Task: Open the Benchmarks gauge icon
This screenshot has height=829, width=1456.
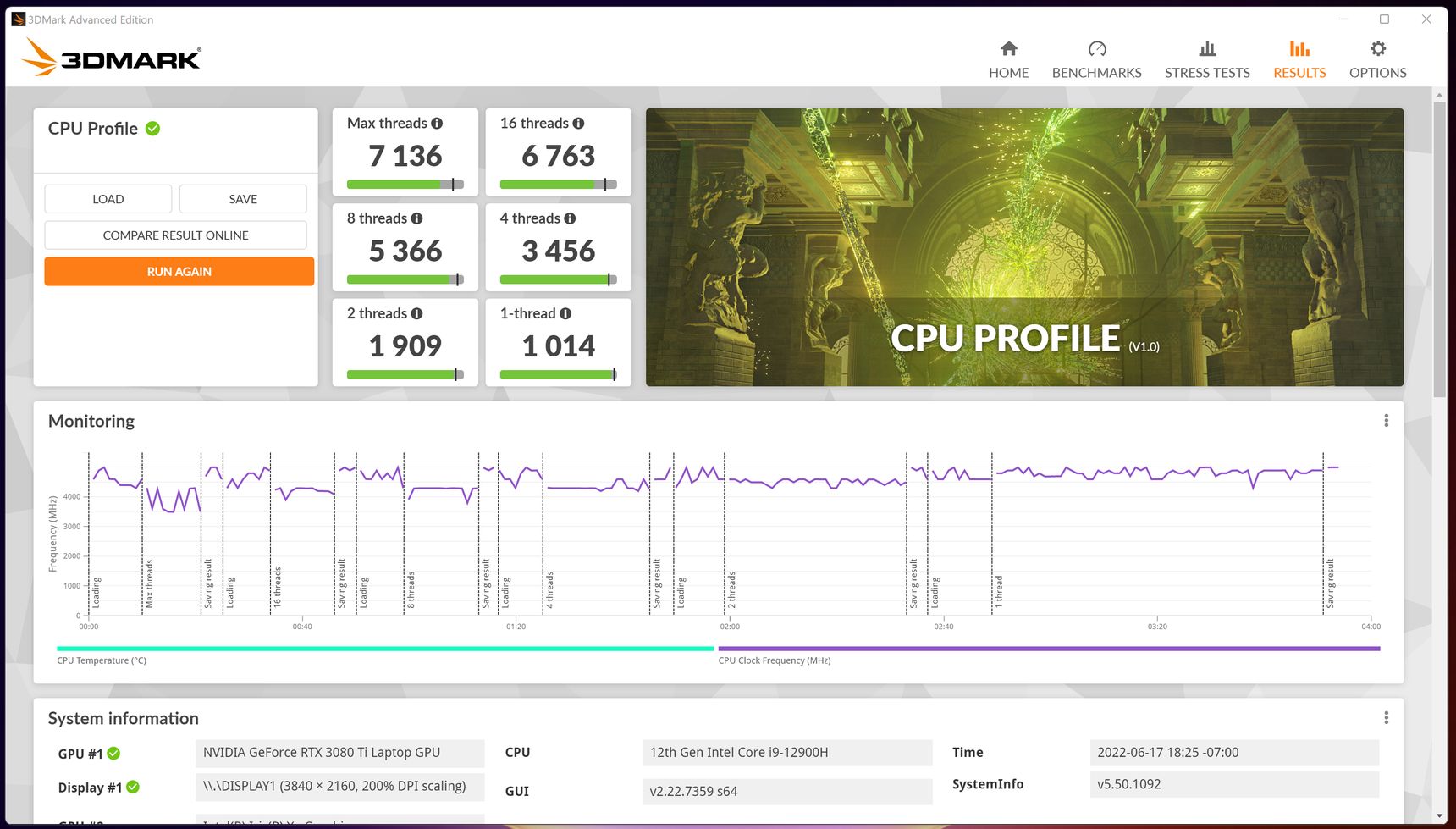Action: pyautogui.click(x=1097, y=49)
